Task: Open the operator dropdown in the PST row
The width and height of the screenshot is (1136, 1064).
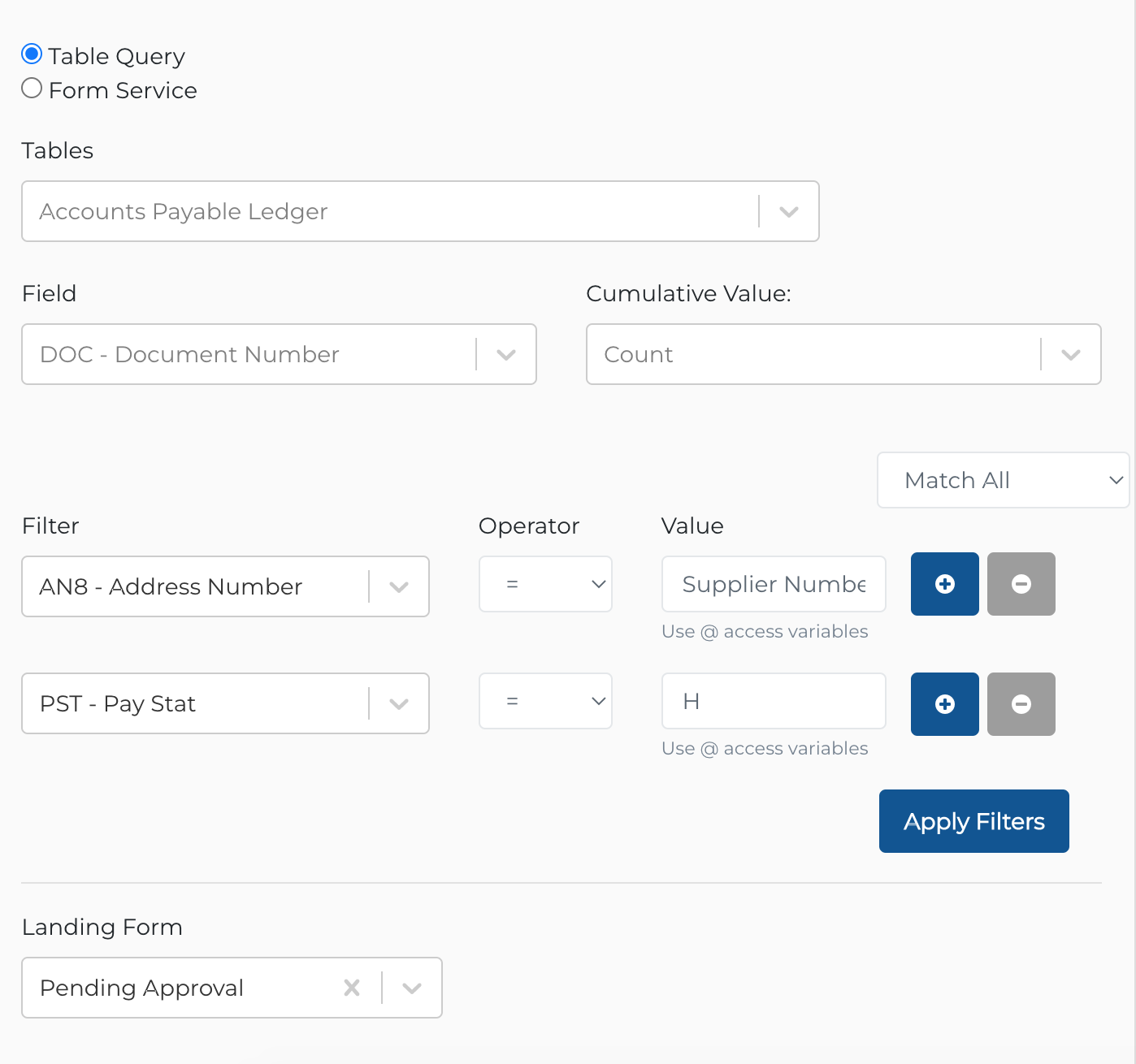Action: click(x=545, y=701)
